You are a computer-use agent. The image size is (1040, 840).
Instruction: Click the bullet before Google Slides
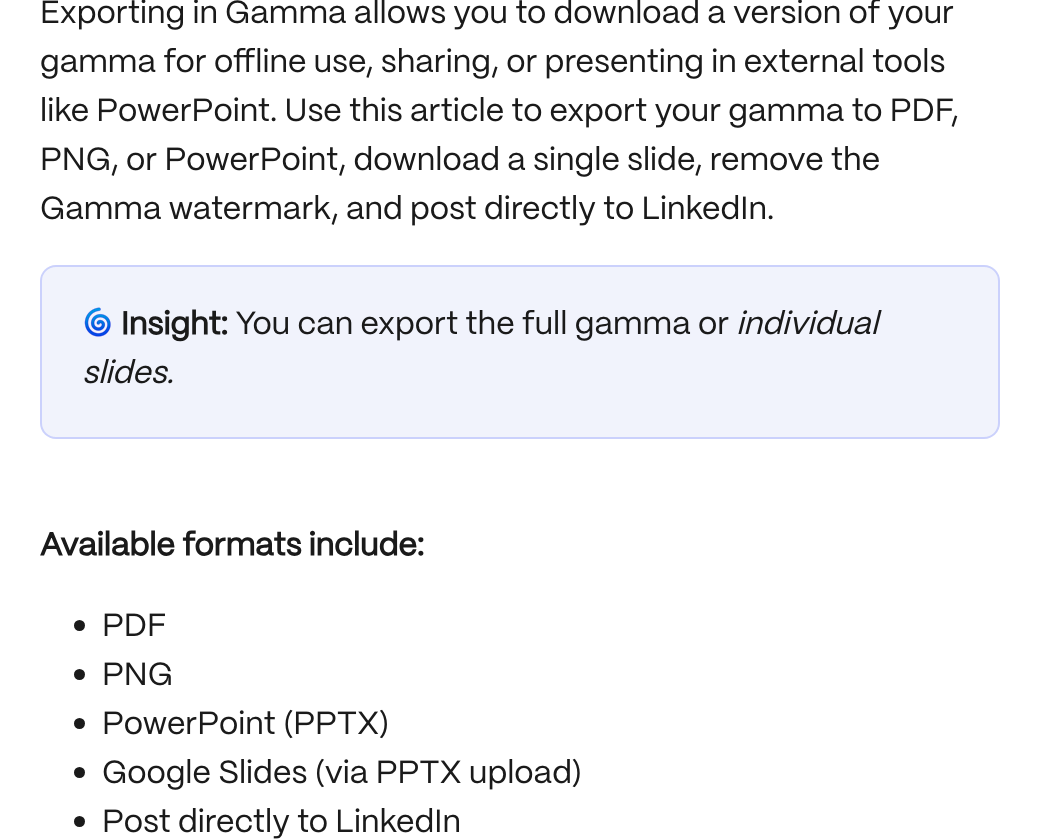point(80,773)
